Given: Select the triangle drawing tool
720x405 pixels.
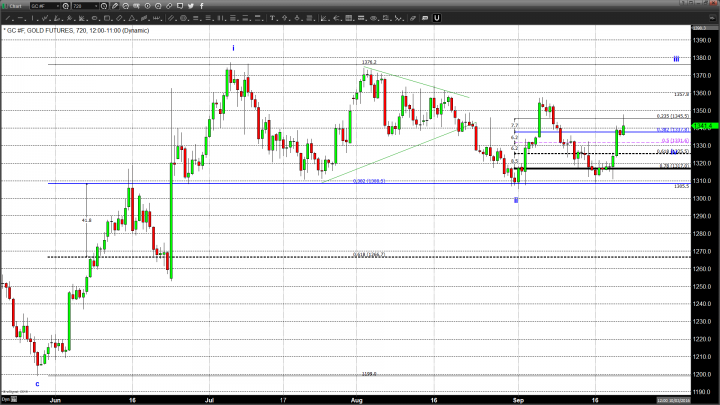Looking at the screenshot, I should point(132,18).
